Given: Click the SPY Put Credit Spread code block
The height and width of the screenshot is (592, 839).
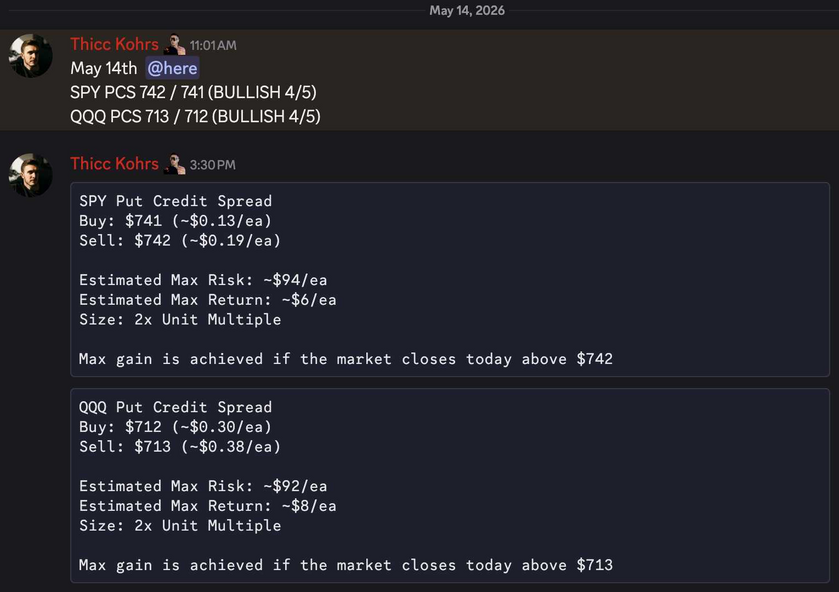Looking at the screenshot, I should point(450,279).
